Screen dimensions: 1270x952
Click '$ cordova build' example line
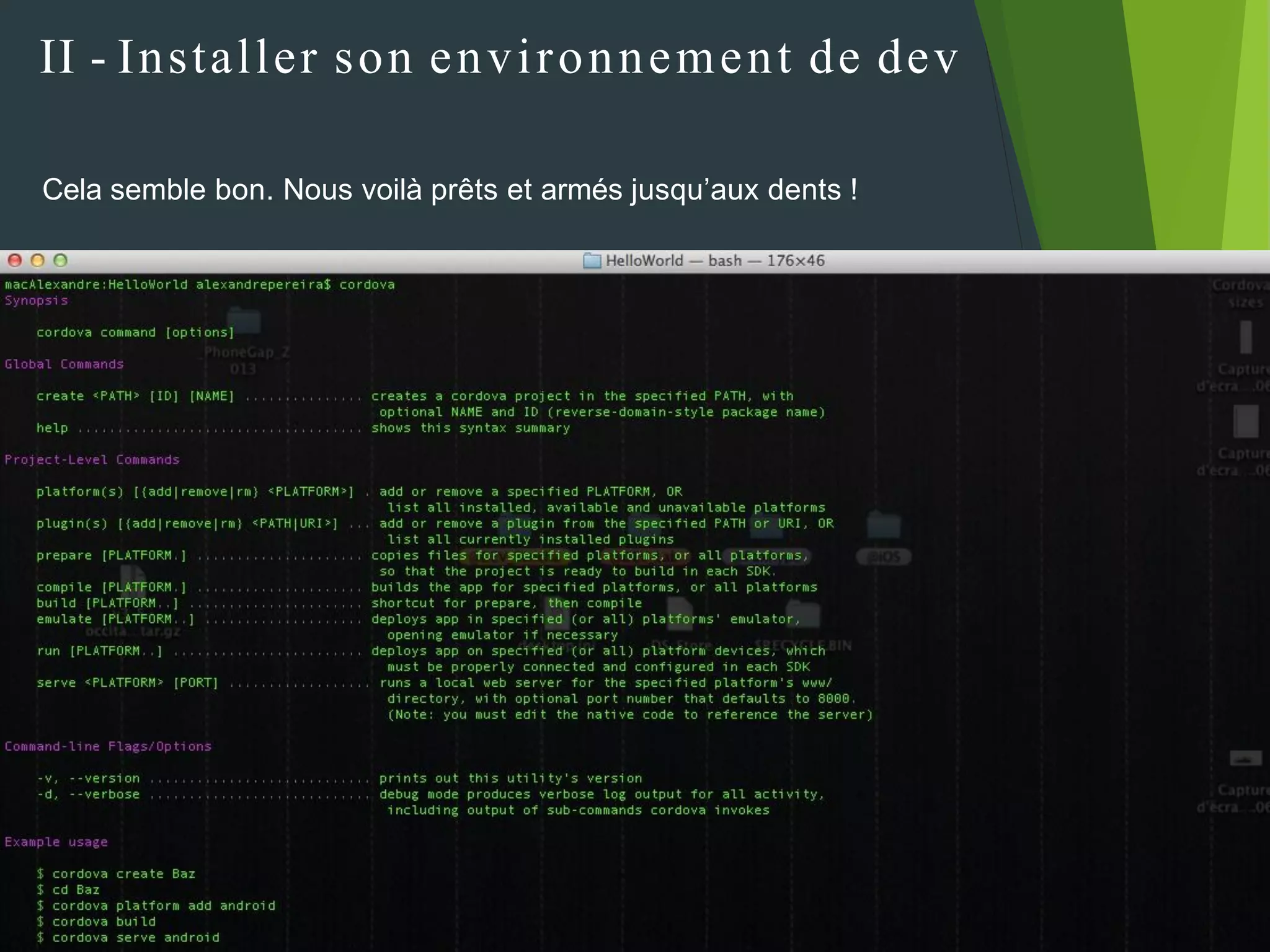coord(95,922)
